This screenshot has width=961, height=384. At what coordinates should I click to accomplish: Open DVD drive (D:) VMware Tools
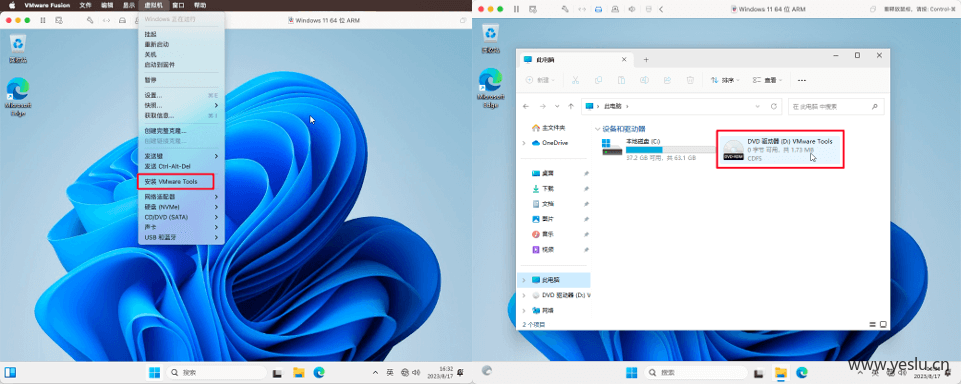(x=780, y=149)
